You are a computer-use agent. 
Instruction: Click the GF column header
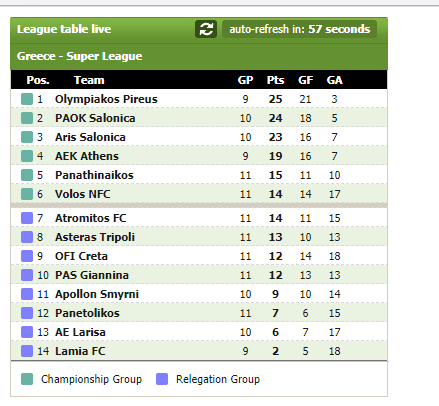(x=305, y=80)
